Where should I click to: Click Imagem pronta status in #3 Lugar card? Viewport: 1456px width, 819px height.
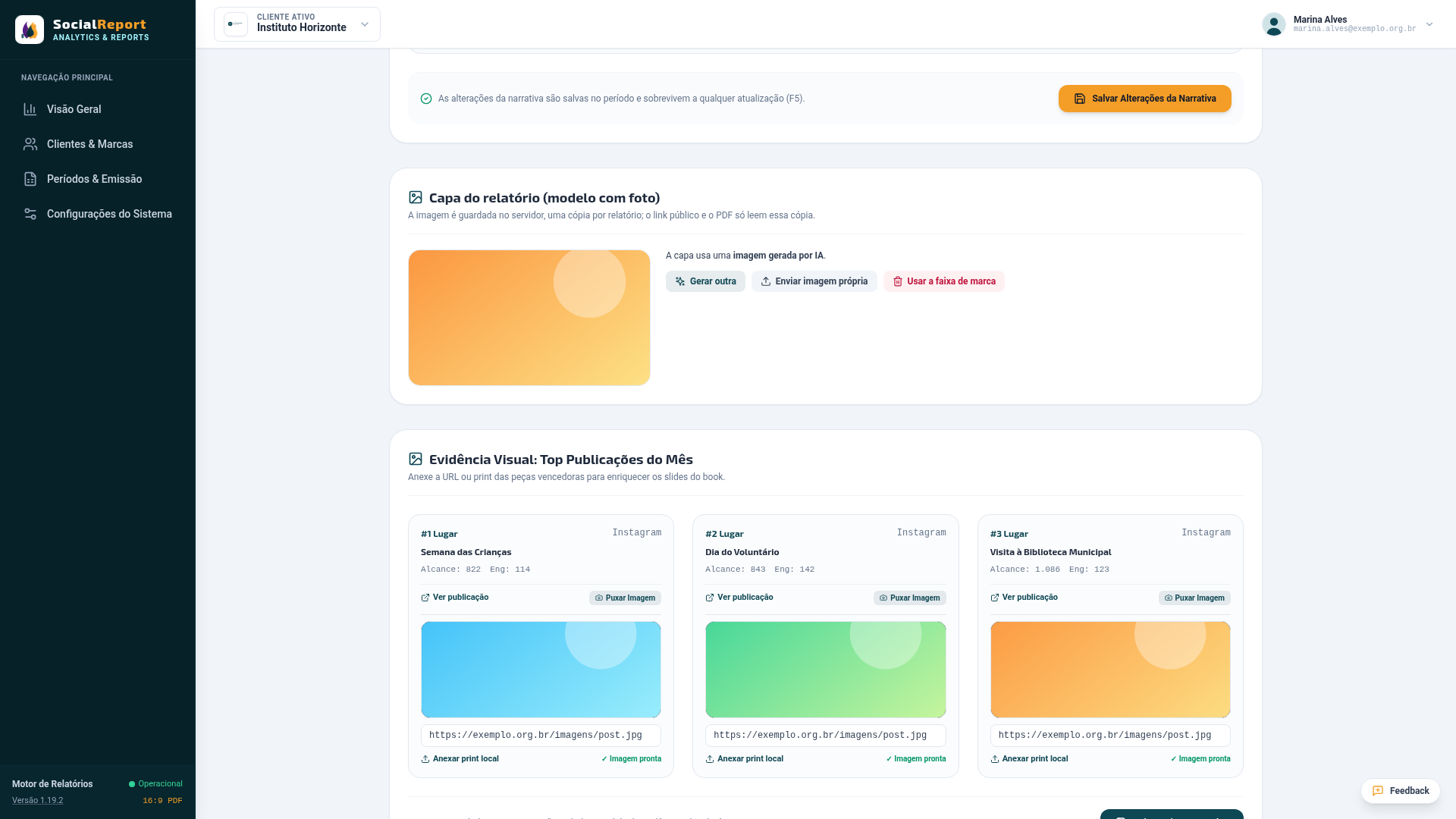(x=1200, y=759)
